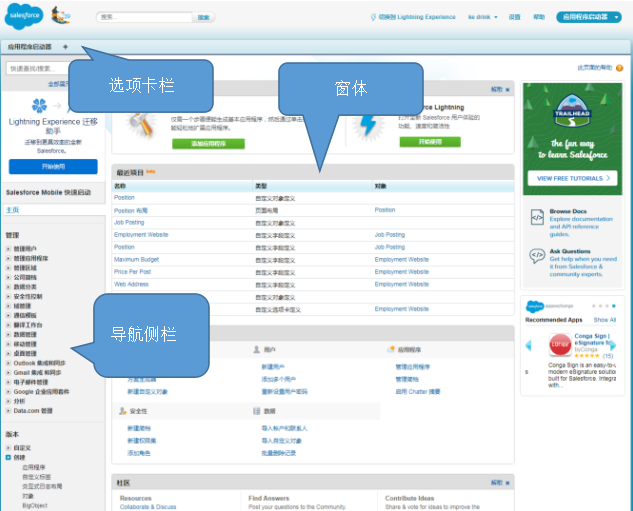Select the last carousel dot in Recommended Apps
Image resolution: width=633 pixels, height=511 pixels.
click(614, 306)
